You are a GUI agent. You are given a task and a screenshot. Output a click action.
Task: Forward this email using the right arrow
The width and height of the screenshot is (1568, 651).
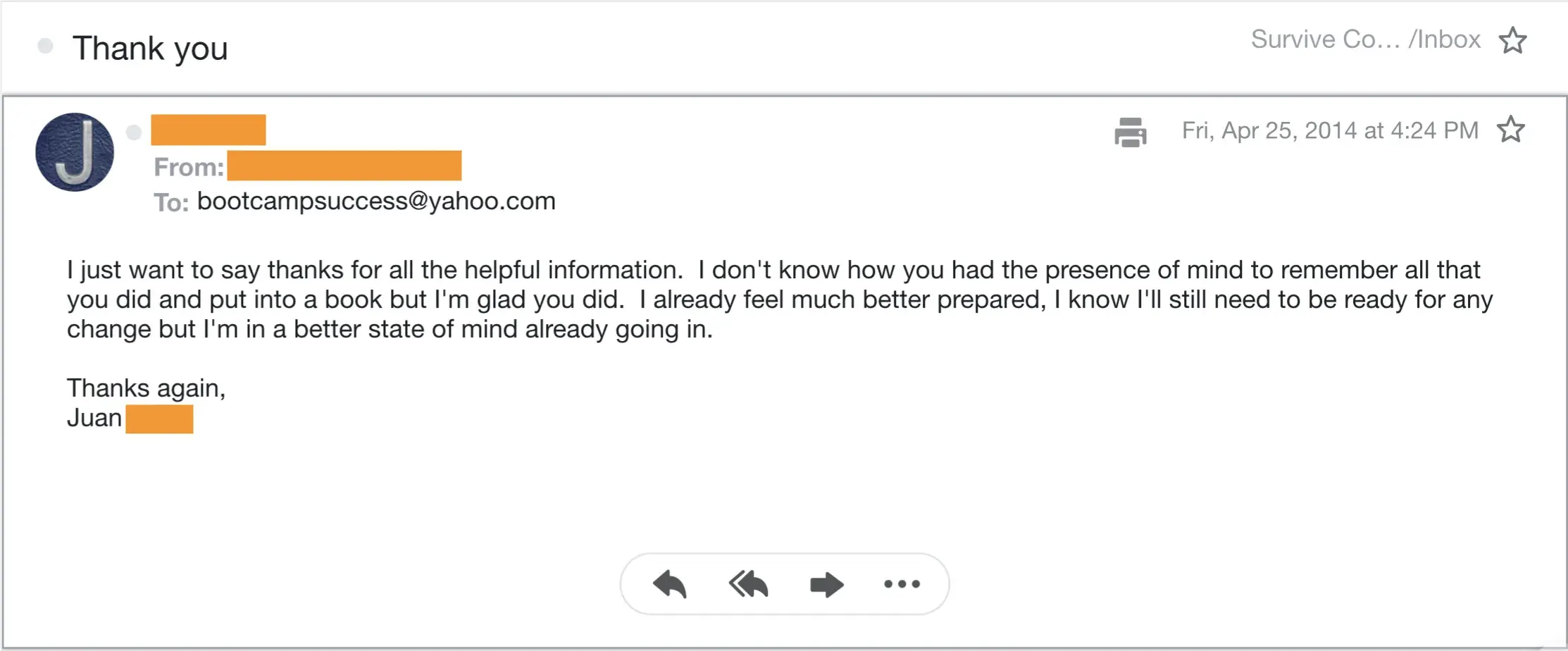point(826,584)
